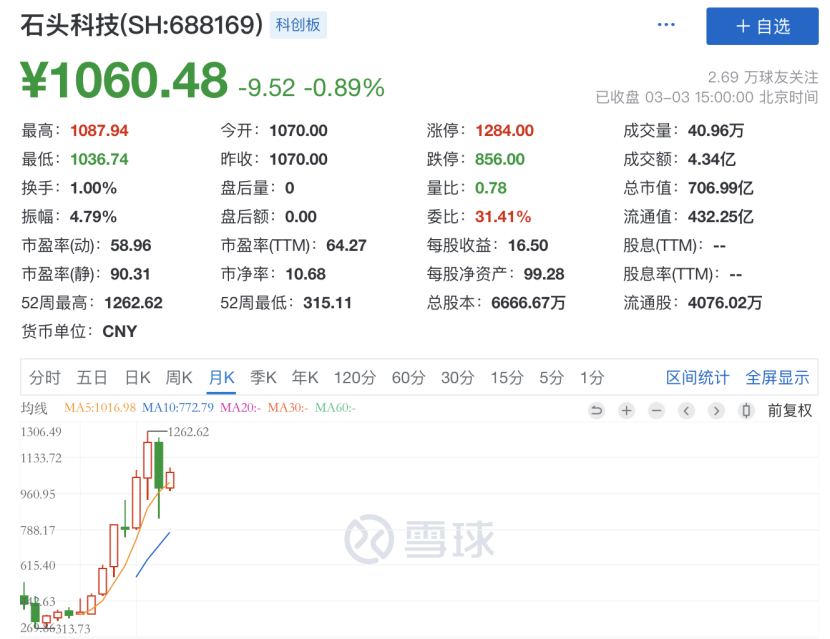Select the 日K chart tab
The image size is (830, 639).
137,377
